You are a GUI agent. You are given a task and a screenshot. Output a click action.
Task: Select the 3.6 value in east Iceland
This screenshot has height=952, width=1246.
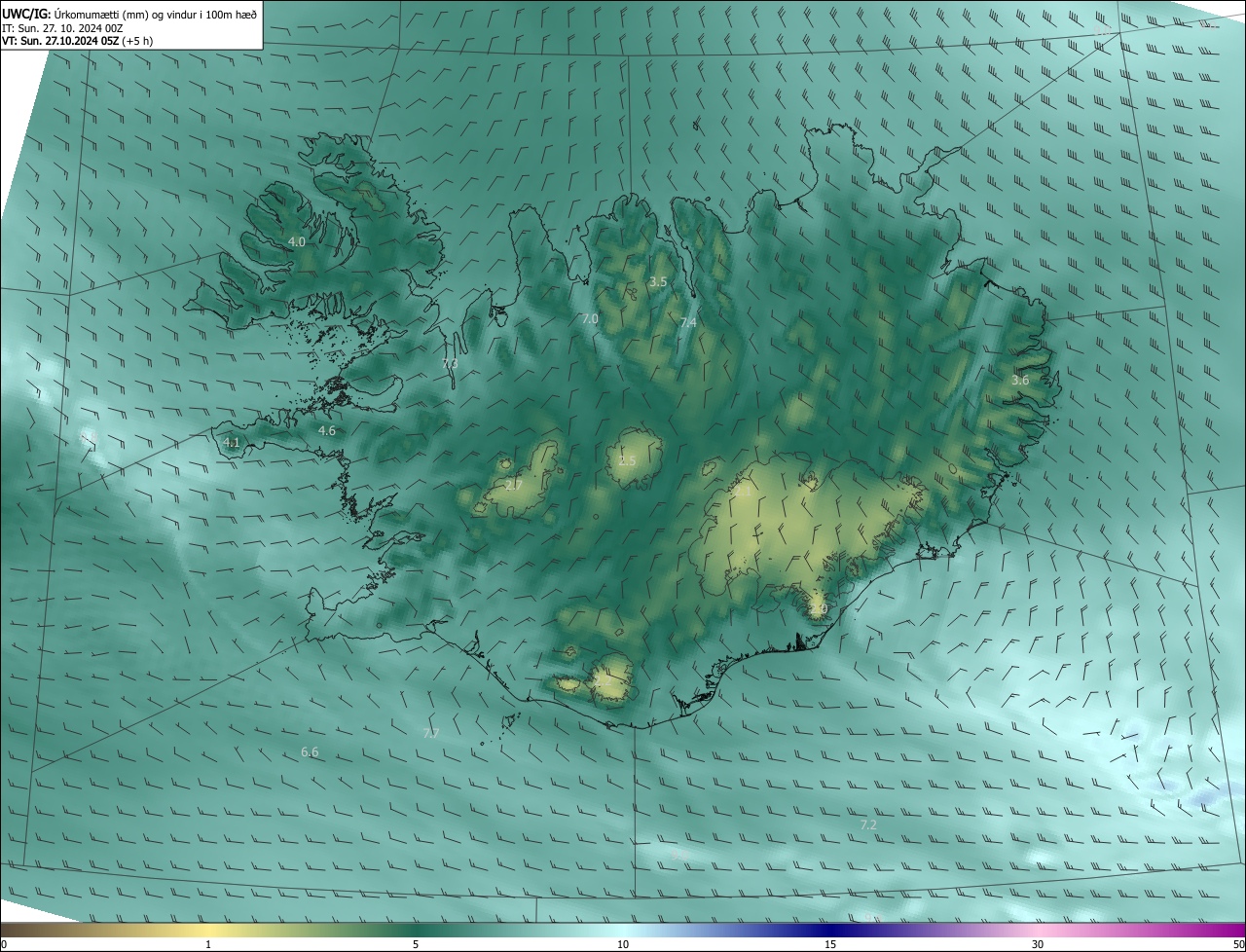pyautogui.click(x=1020, y=381)
